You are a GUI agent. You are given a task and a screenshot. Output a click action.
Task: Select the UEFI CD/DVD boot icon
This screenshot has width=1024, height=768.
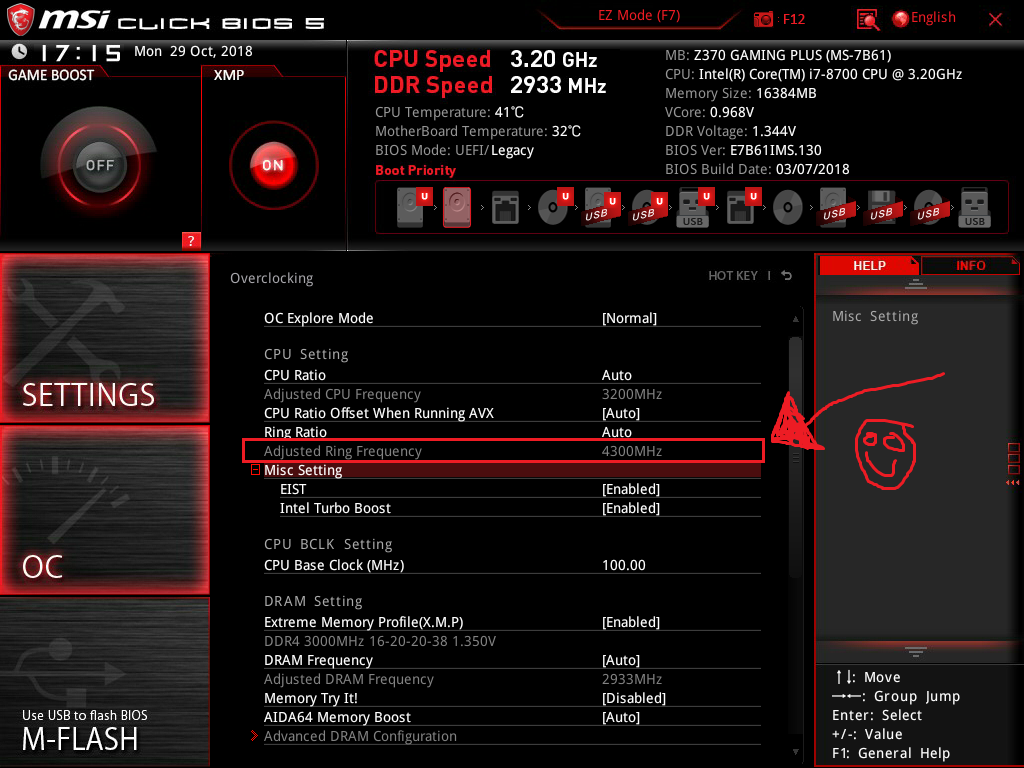coord(554,207)
